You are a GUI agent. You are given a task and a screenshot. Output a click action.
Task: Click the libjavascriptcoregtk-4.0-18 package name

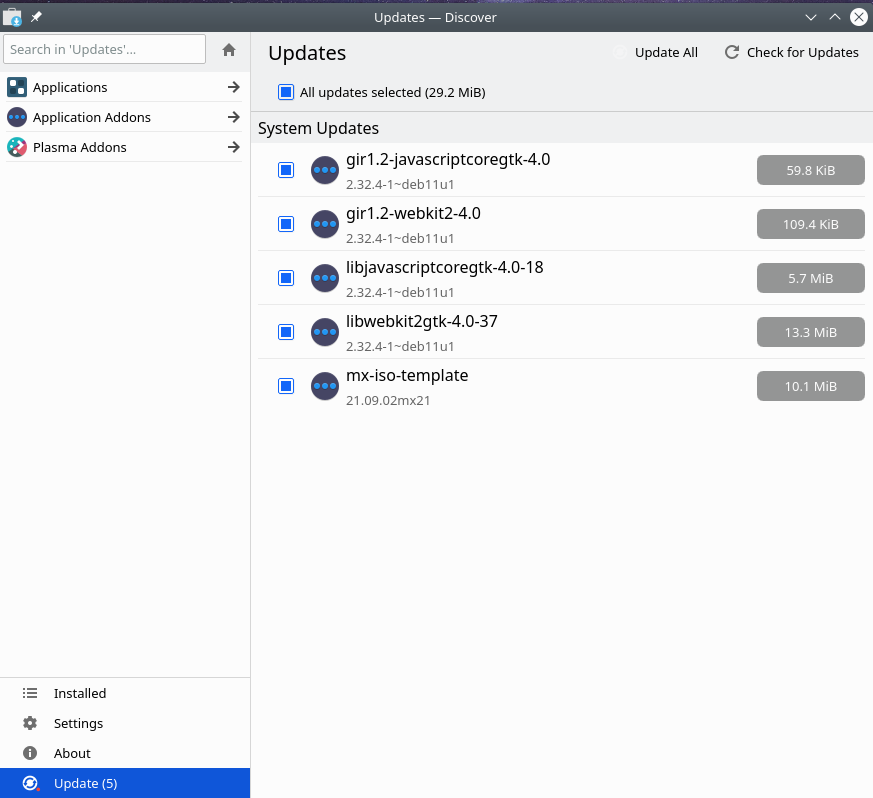[444, 268]
